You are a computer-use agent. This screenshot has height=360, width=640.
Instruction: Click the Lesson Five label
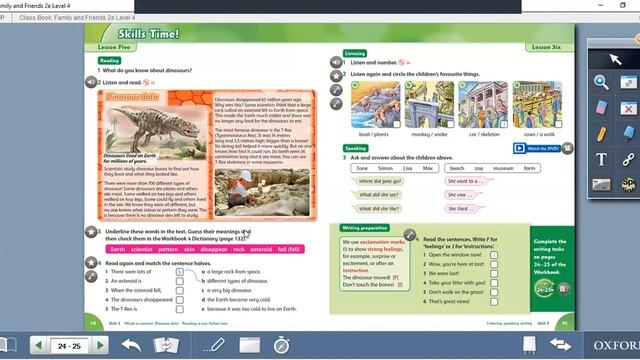pyautogui.click(x=113, y=47)
